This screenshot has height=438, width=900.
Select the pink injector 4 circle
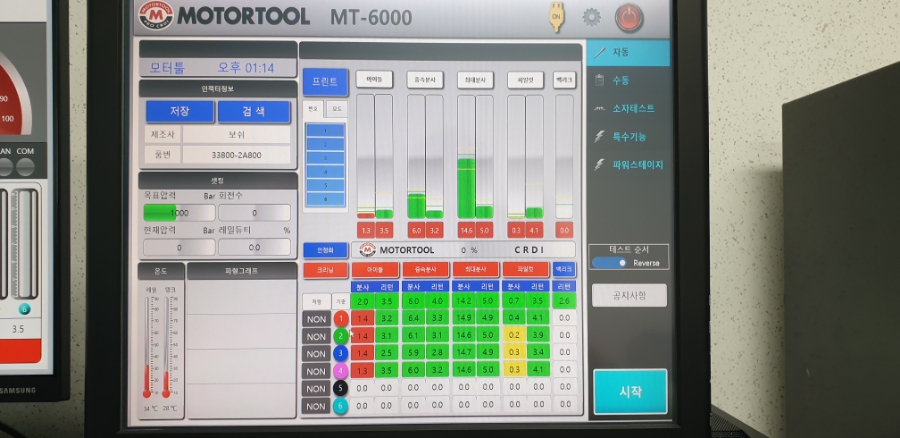click(341, 371)
